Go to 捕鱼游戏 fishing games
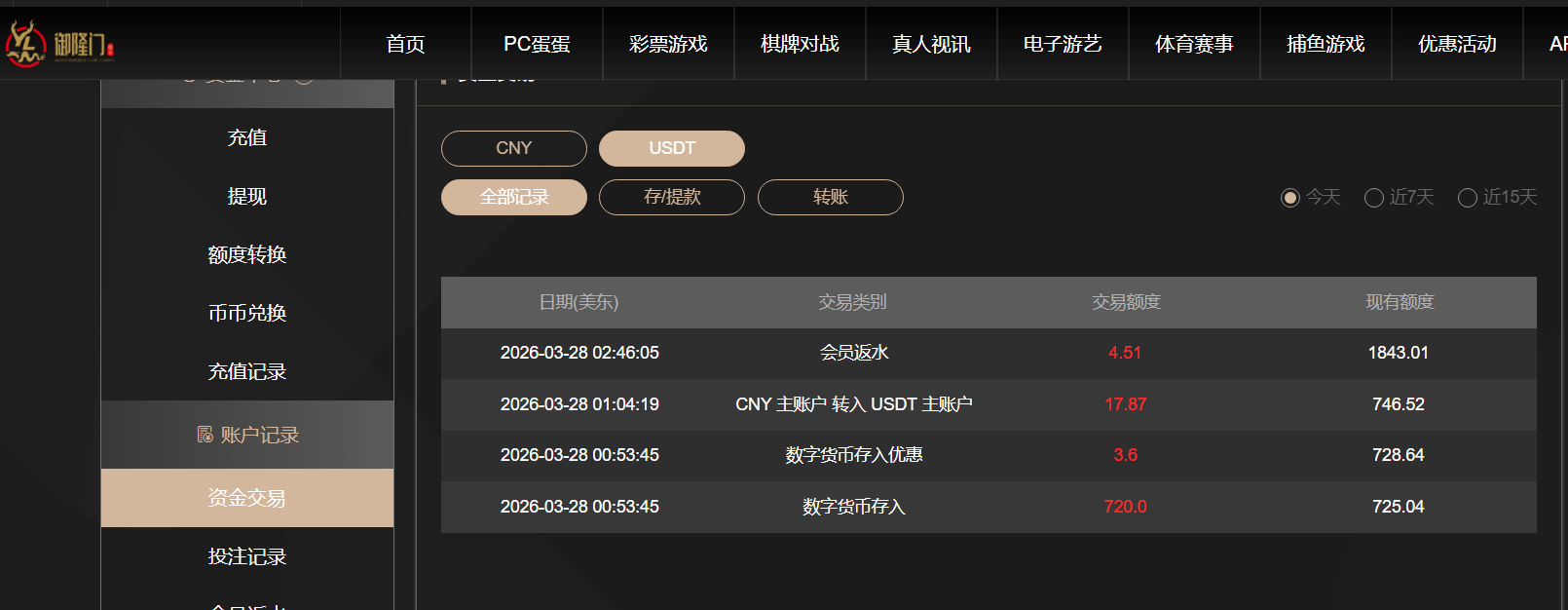1568x610 pixels. pos(1325,43)
